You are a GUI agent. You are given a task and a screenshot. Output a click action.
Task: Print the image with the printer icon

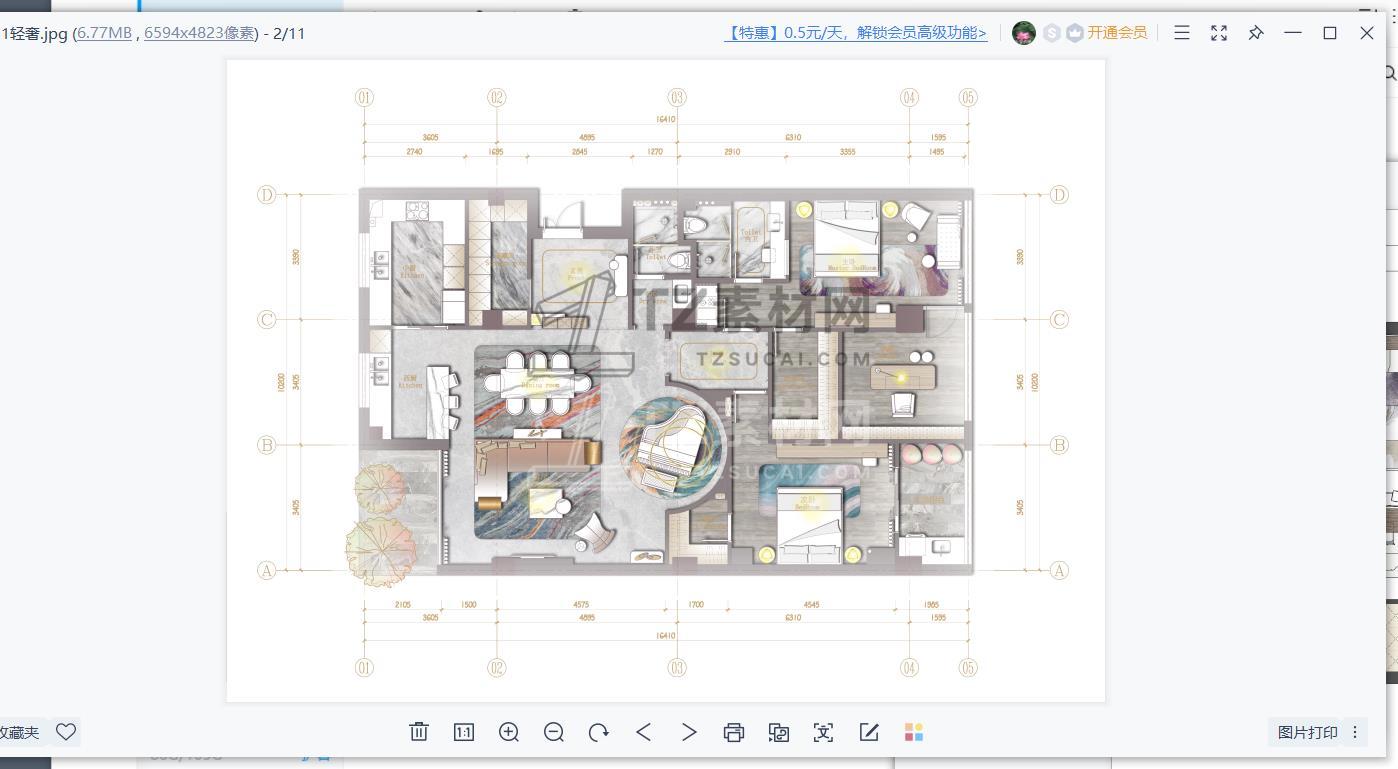click(x=734, y=732)
